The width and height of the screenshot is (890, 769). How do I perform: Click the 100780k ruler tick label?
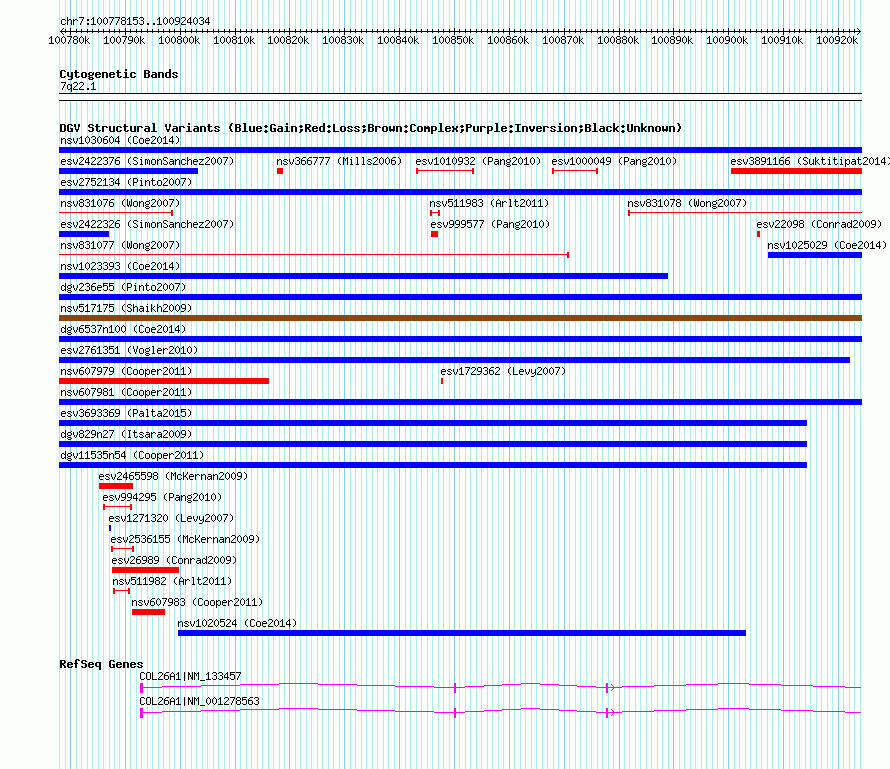click(69, 40)
